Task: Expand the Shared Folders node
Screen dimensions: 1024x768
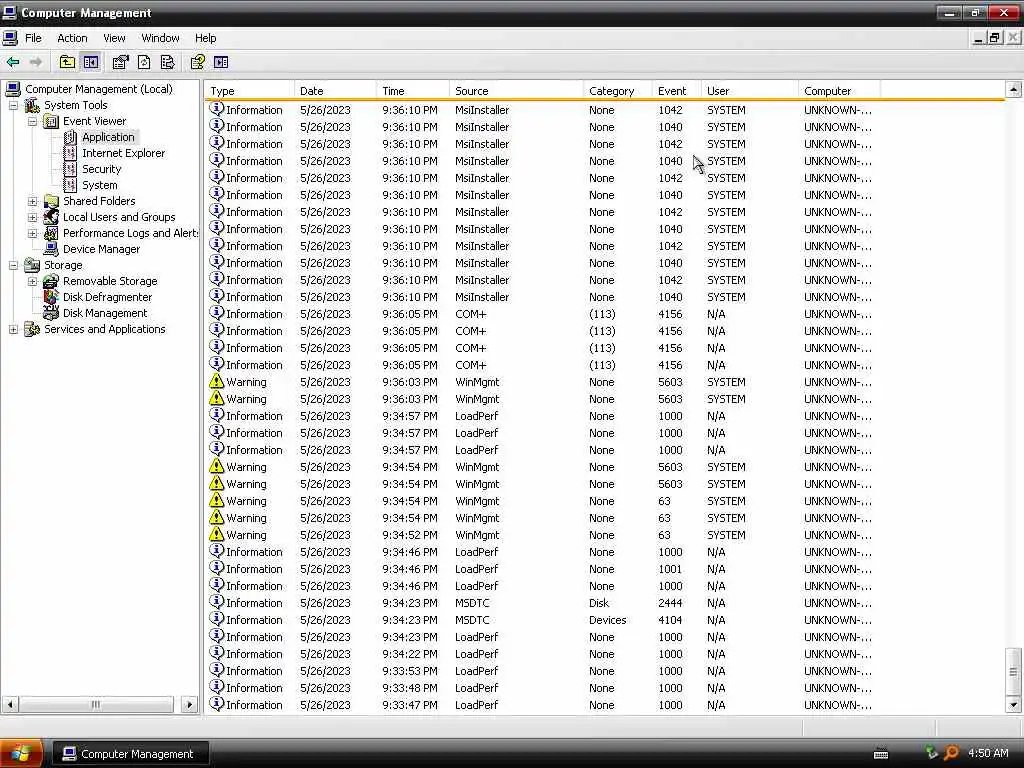Action: coord(33,201)
